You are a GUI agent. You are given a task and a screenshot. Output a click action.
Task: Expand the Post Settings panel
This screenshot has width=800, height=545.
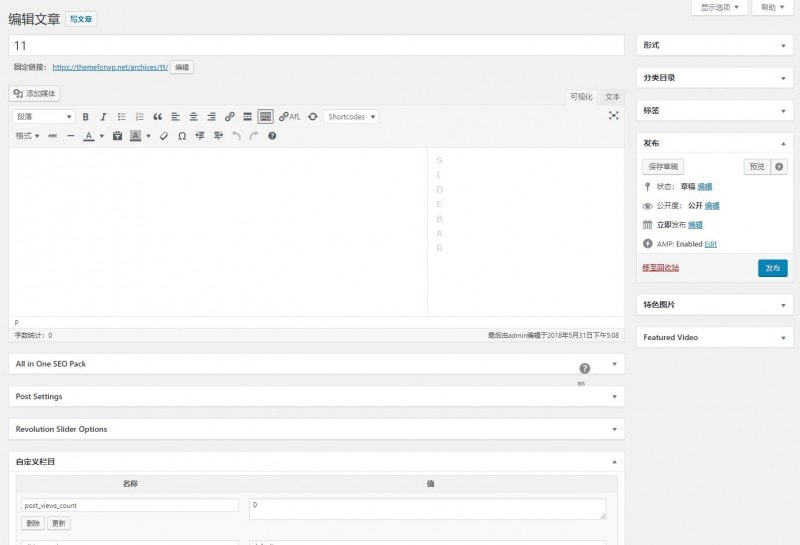point(614,397)
